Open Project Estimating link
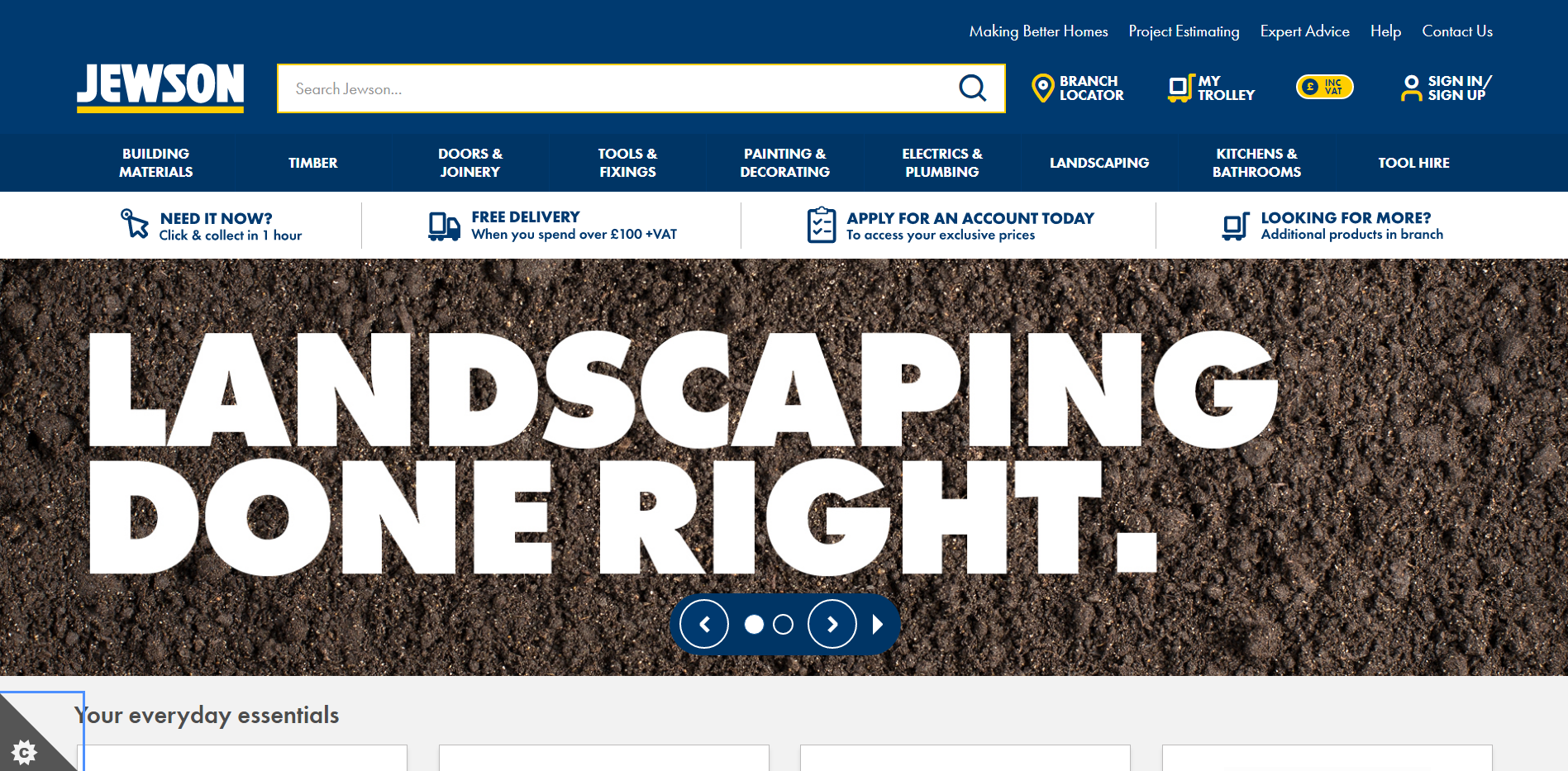The height and width of the screenshot is (771, 1568). pos(1184,31)
